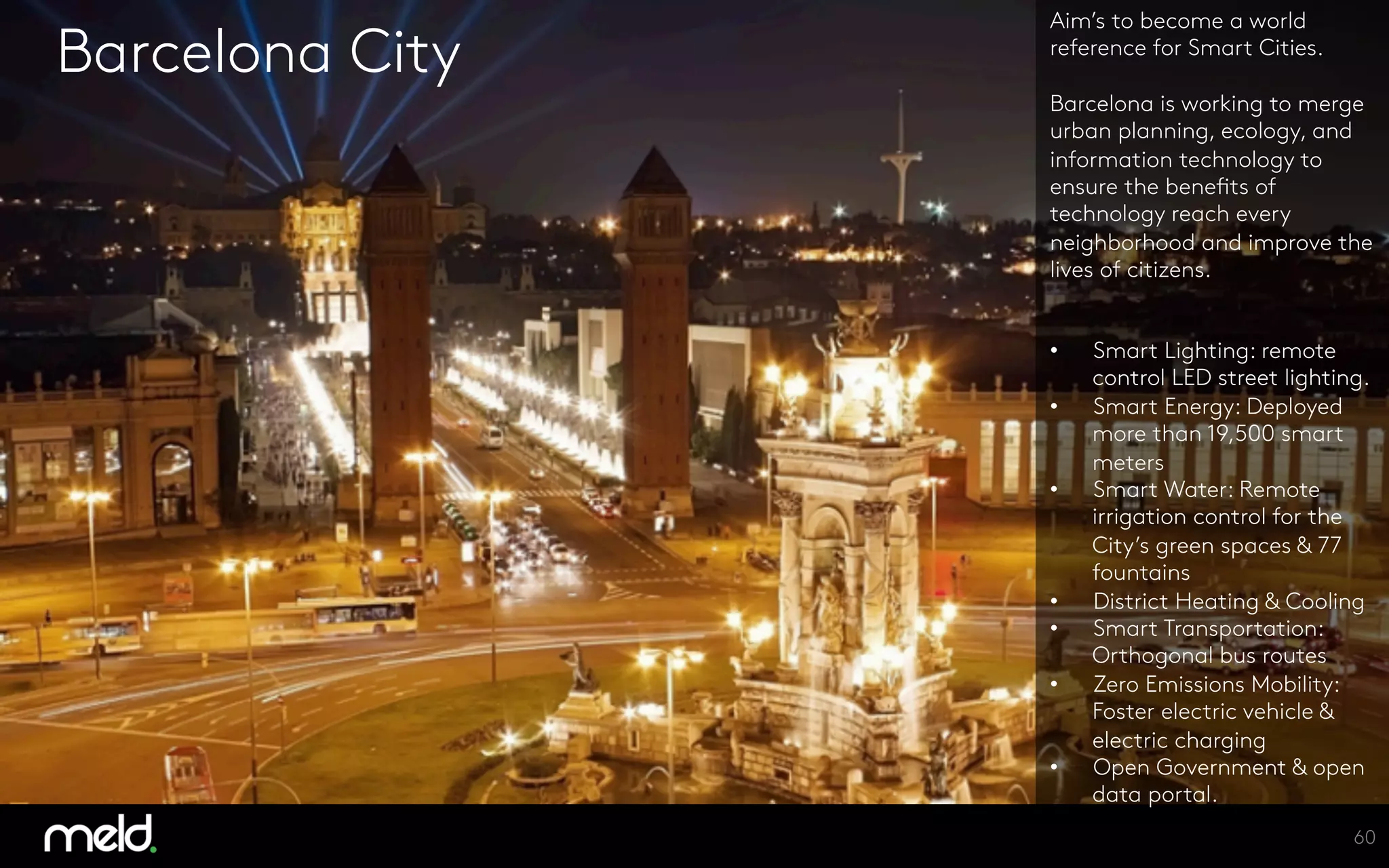Click the meld logo in footer
The height and width of the screenshot is (868, 1389).
coord(100,834)
